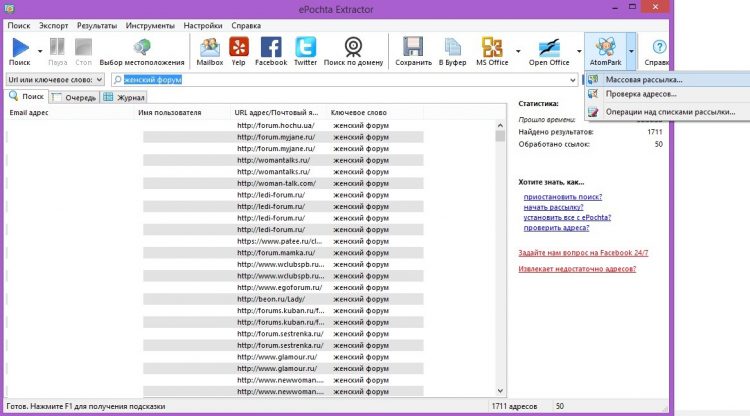Screen dimensions: 750x416
Task: Open the Поиск menu
Action: point(19,25)
